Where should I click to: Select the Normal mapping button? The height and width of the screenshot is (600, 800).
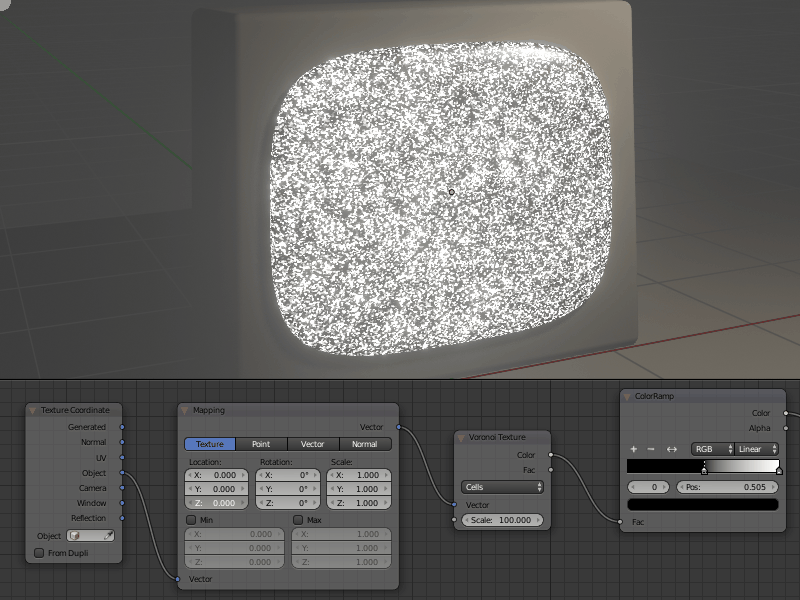click(x=365, y=443)
